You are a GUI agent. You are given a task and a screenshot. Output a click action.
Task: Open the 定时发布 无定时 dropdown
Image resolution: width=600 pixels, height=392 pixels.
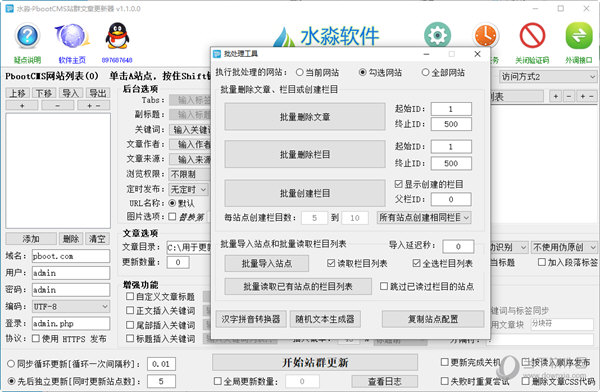pos(189,189)
